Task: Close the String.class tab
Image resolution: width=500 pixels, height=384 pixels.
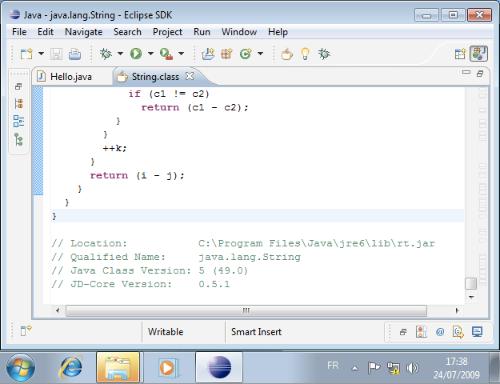Action: pyautogui.click(x=190, y=76)
